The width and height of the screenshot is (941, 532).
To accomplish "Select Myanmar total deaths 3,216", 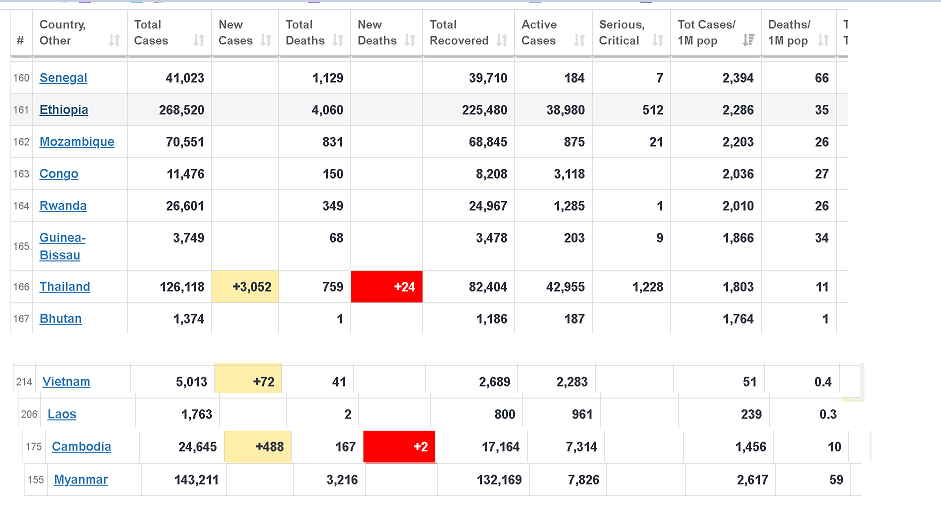I will pyautogui.click(x=342, y=480).
